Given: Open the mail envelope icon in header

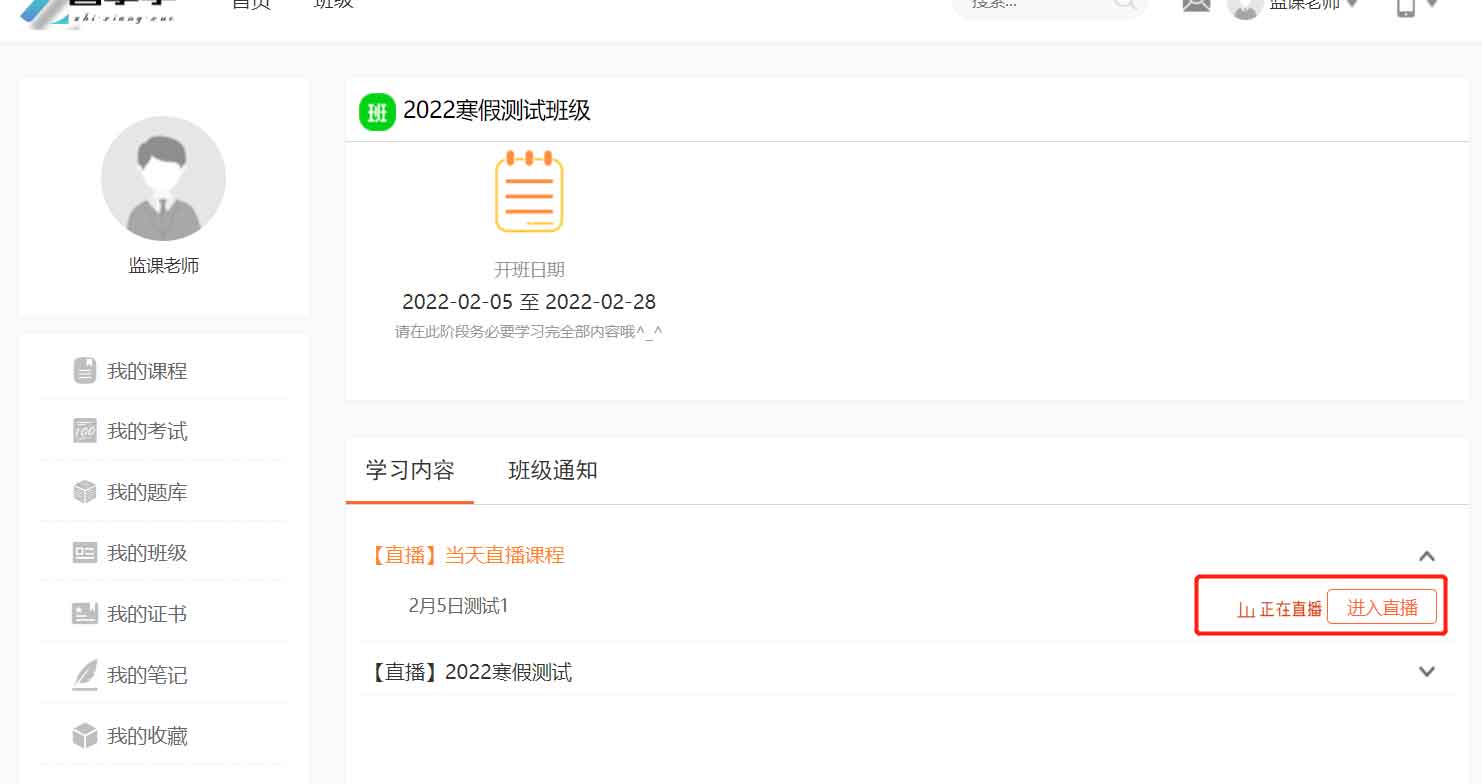Looking at the screenshot, I should [x=1196, y=5].
